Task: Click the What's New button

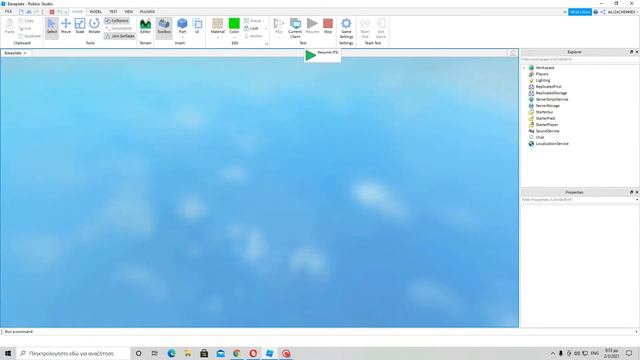Action: (580, 12)
